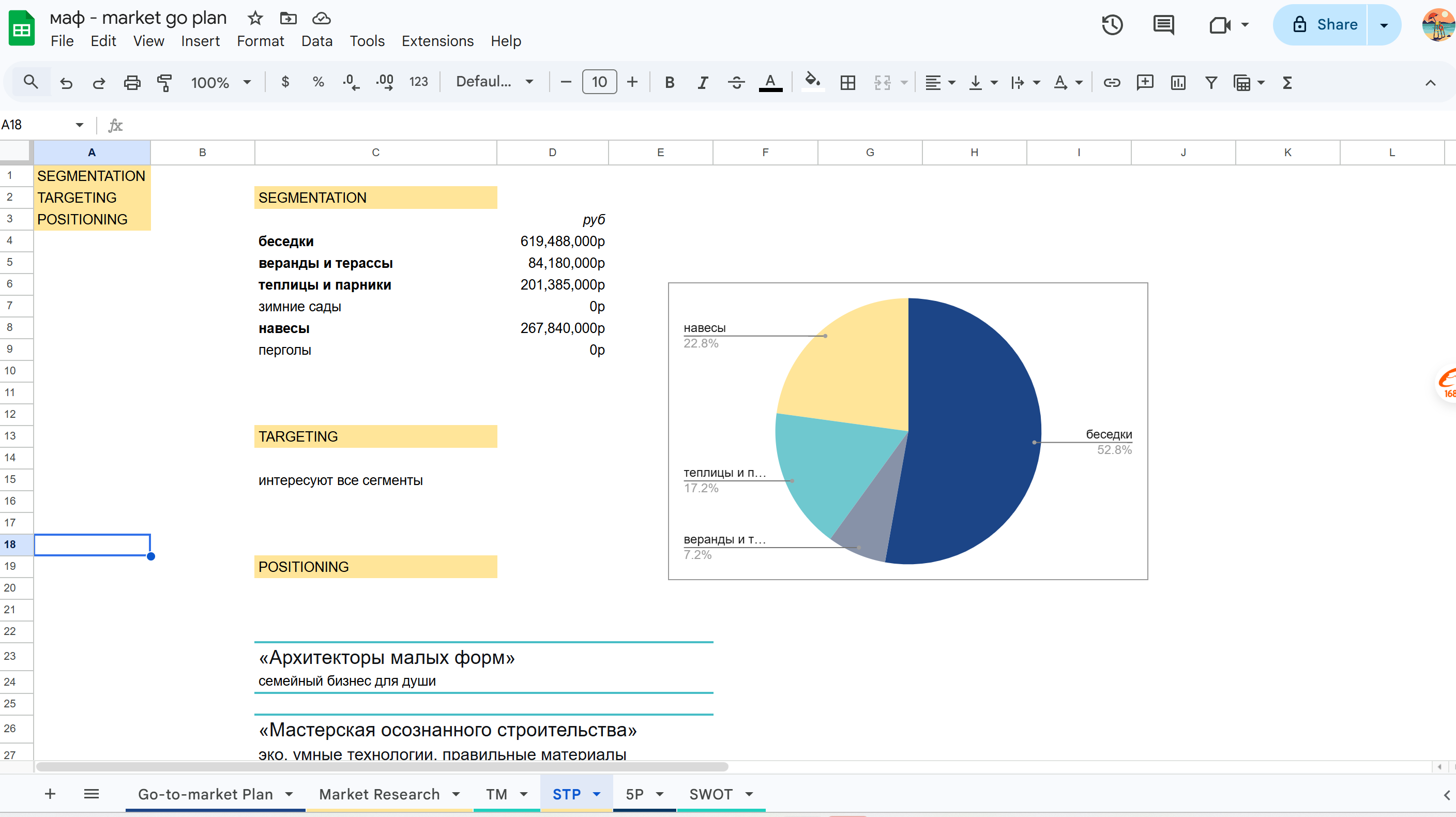
Task: Open the borders menu
Action: coord(848,83)
